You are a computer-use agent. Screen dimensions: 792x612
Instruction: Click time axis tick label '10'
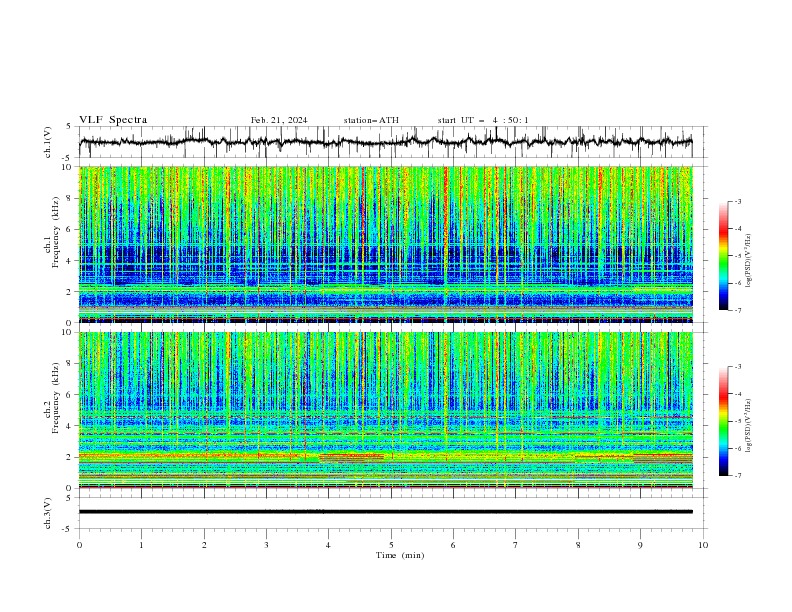[703, 545]
